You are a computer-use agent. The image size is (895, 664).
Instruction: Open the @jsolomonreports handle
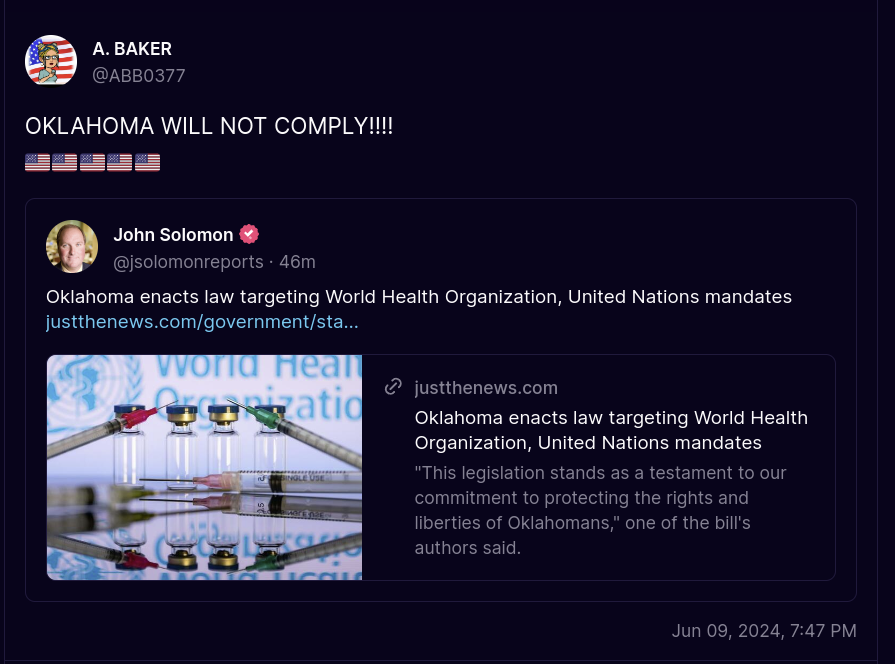click(x=188, y=262)
